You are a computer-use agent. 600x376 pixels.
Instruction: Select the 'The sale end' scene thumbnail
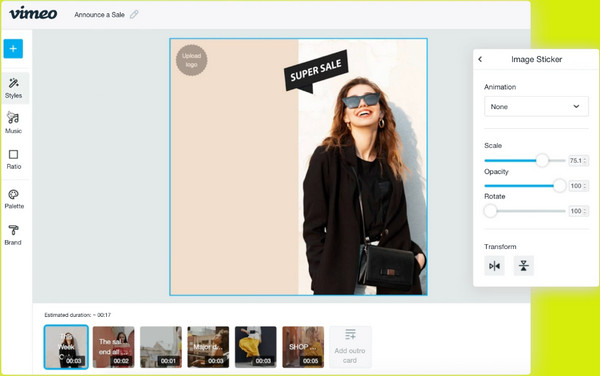[114, 347]
